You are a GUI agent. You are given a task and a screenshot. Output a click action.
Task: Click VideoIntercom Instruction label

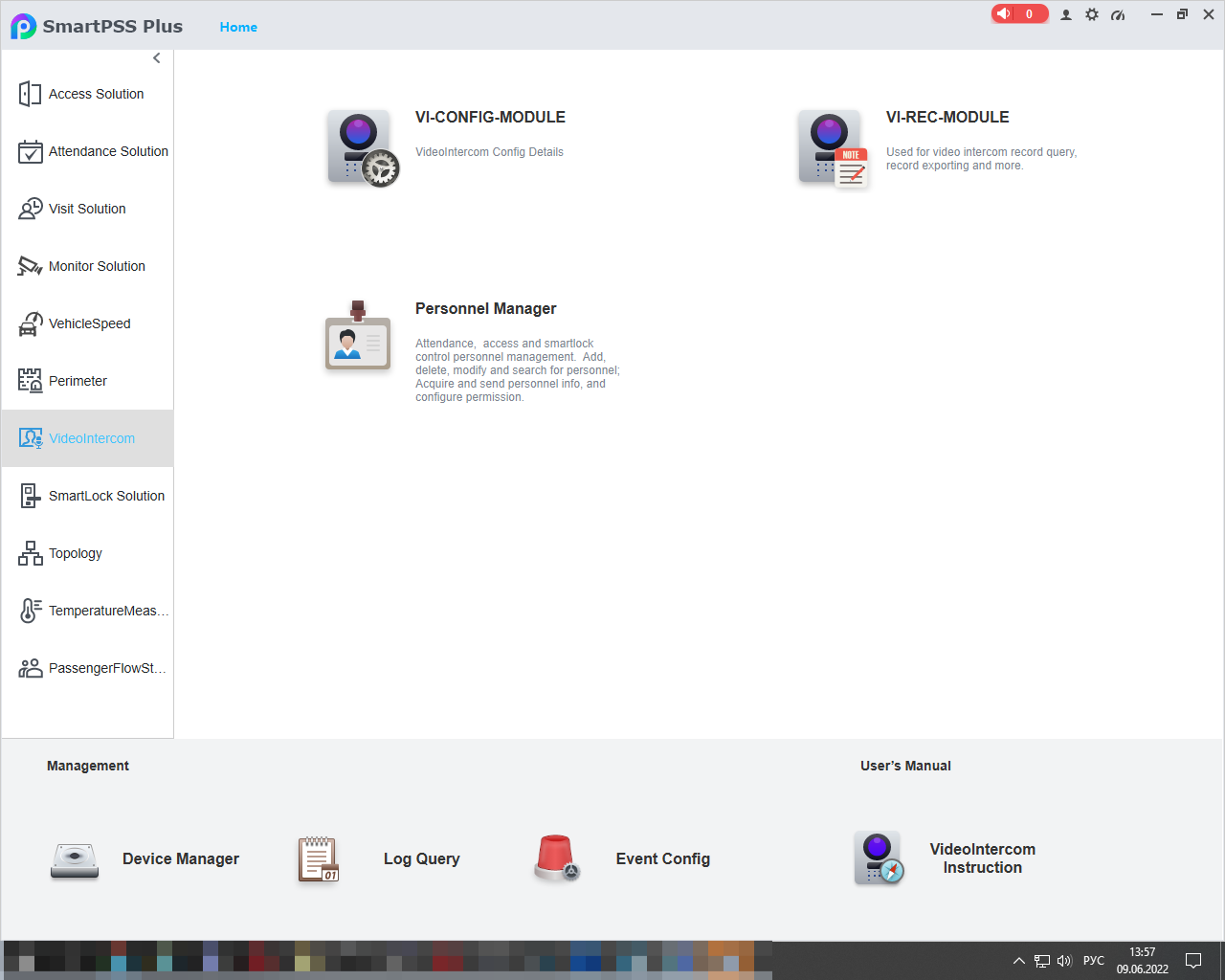tap(983, 858)
